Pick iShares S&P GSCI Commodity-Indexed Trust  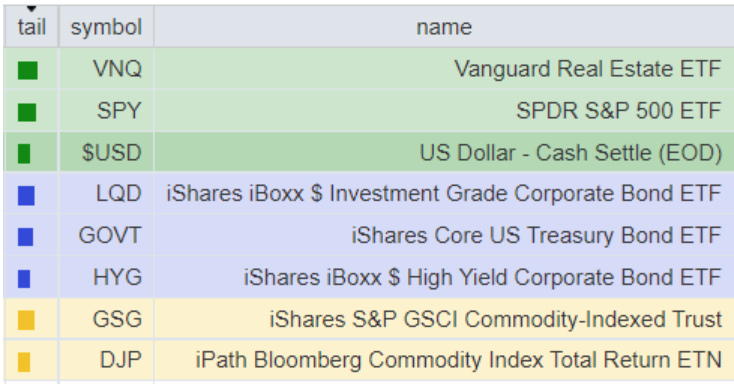[496, 319]
